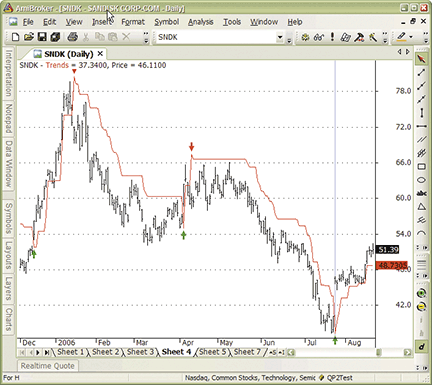Switch to the Sheet 5 tab
Screen dimensions: 432x385
pos(212,352)
